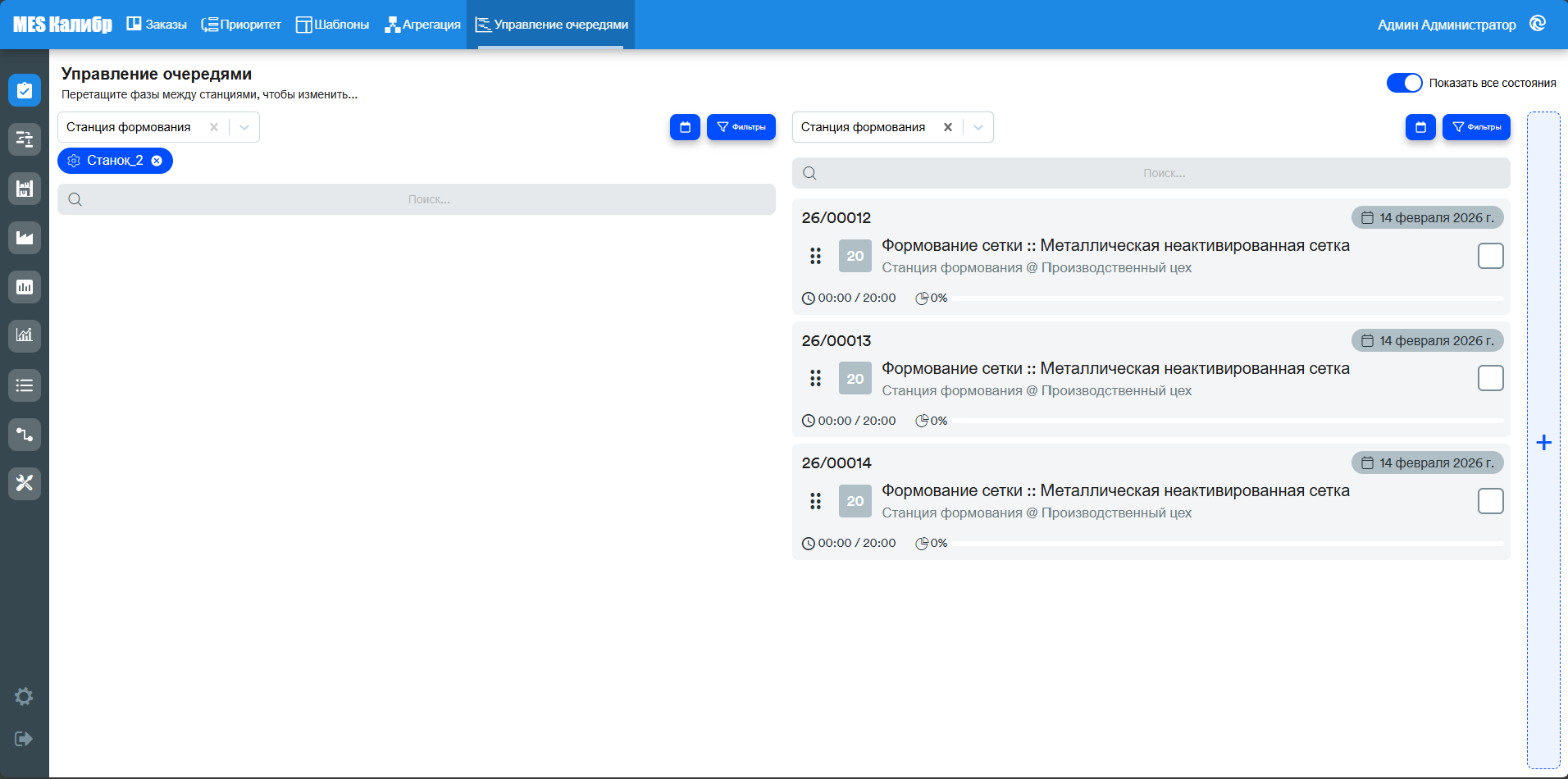Click the plus icon to add column
Viewport: 1568px width, 779px height.
[1543, 443]
